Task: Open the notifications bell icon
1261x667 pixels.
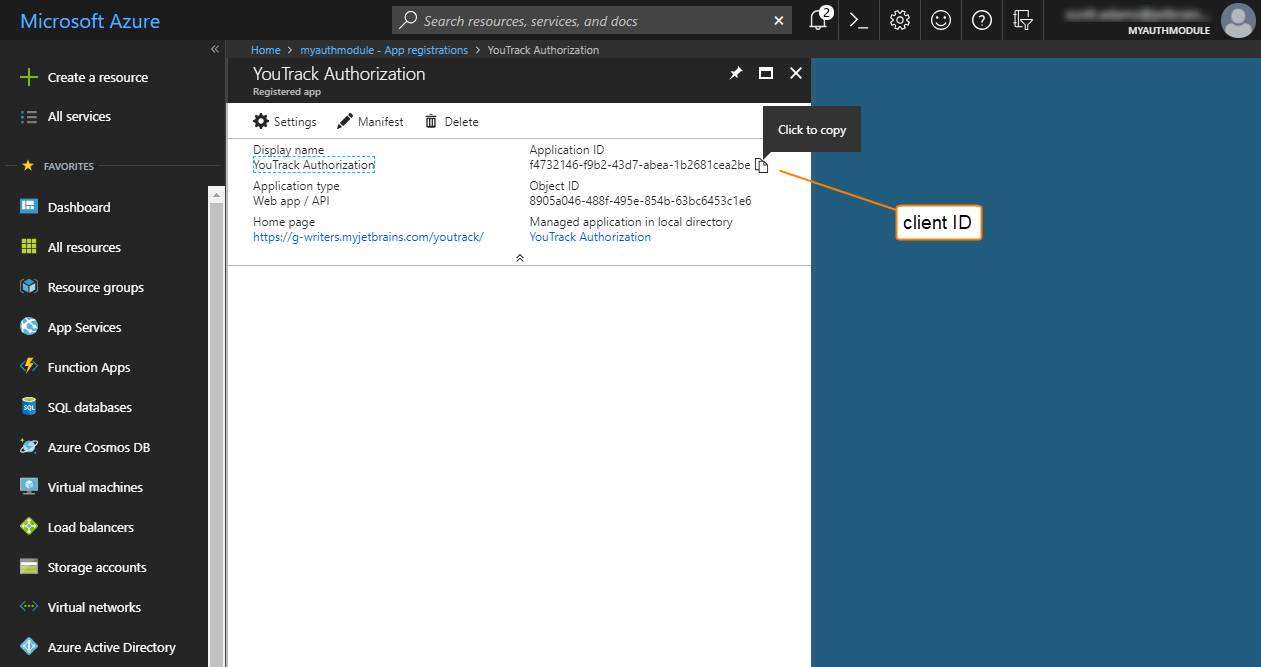Action: [x=819, y=20]
